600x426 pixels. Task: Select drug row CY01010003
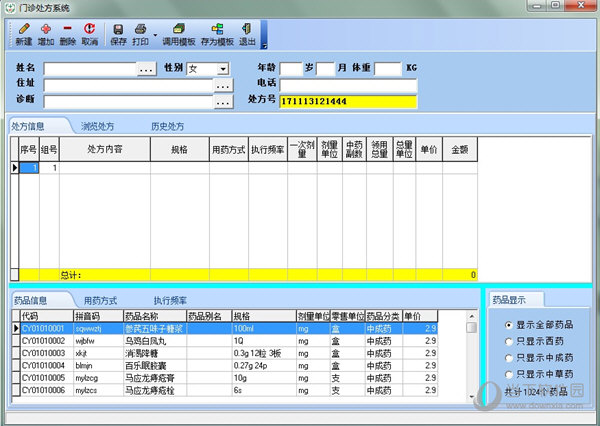pos(228,353)
